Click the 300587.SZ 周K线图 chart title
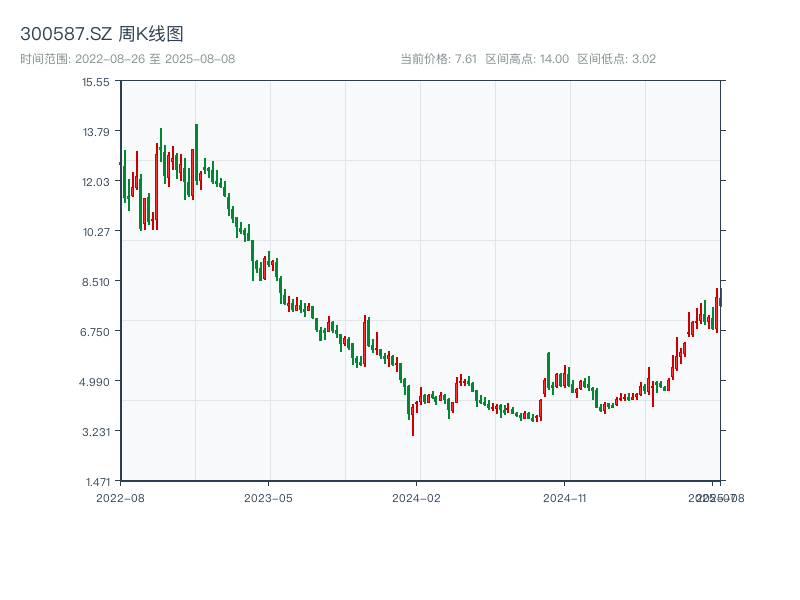Image resolution: width=800 pixels, height=600 pixels. (102, 35)
